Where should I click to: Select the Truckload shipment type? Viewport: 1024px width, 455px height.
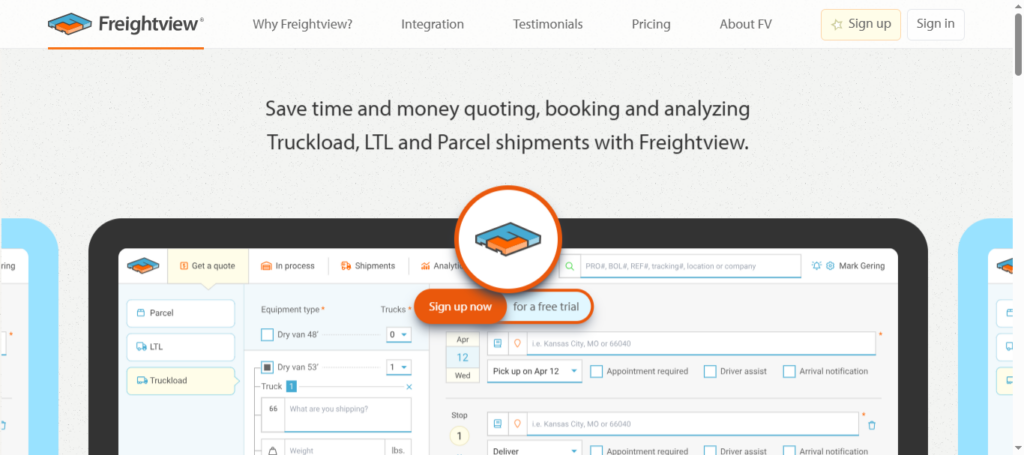pos(180,381)
